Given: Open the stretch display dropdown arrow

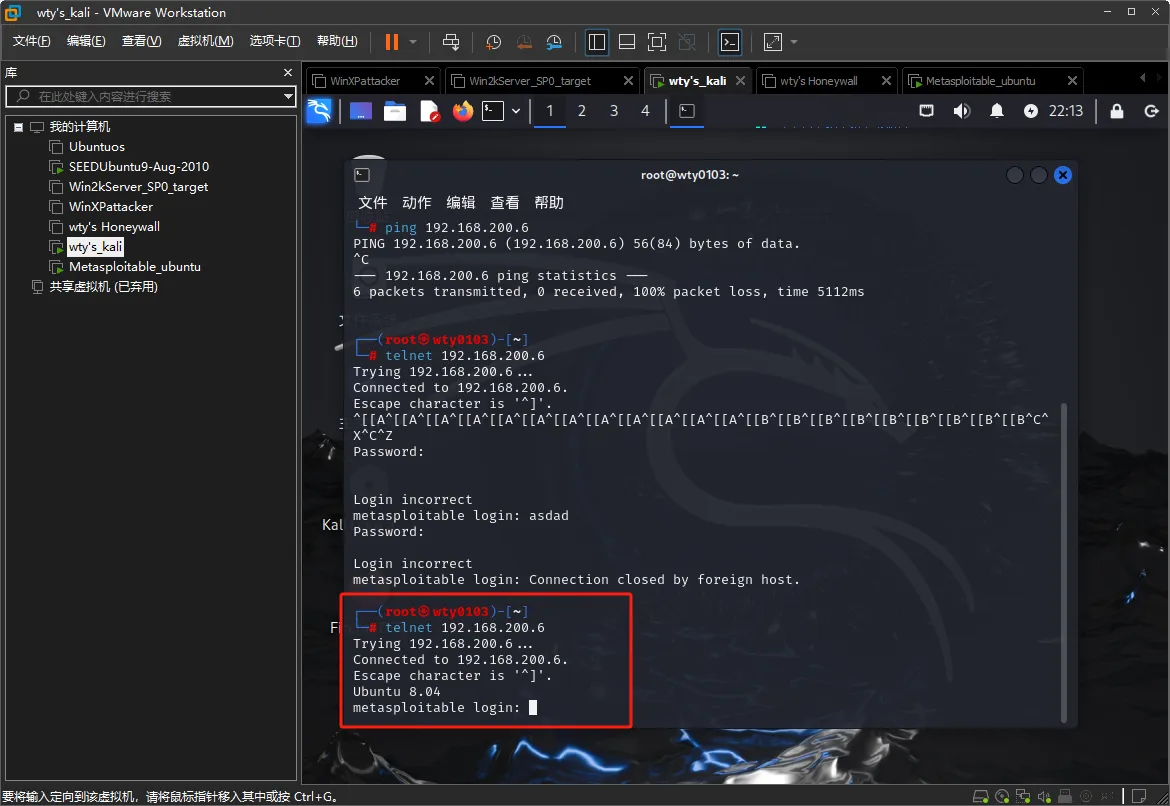Looking at the screenshot, I should pos(794,43).
